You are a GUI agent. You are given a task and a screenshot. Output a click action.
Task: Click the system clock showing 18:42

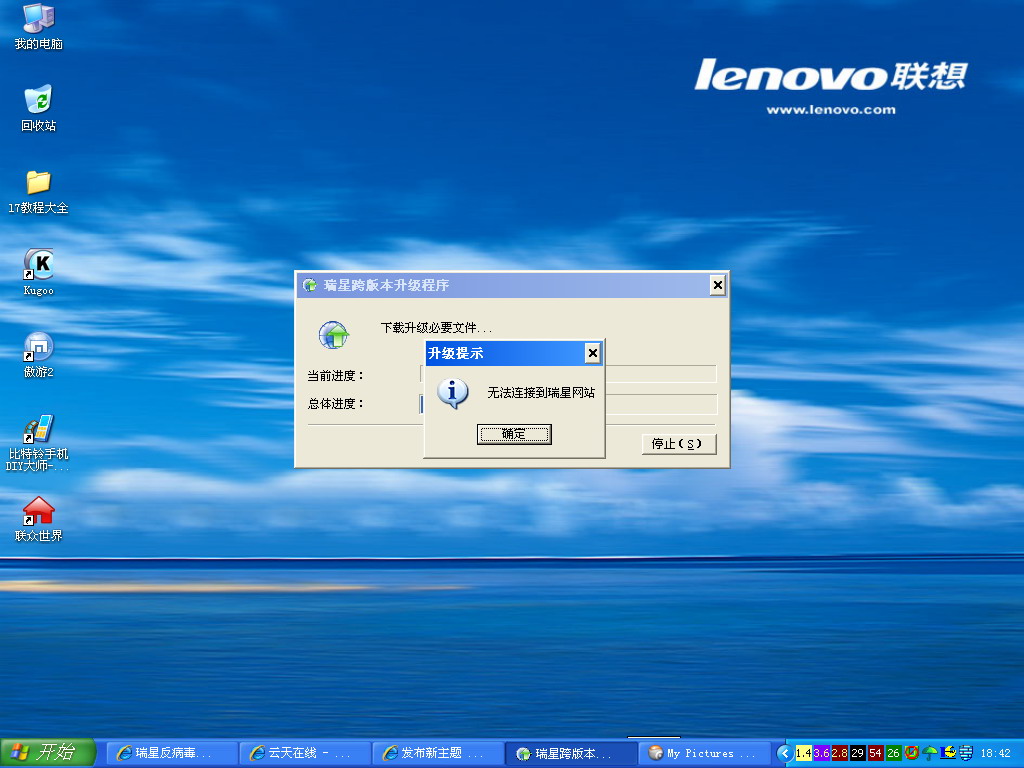pos(995,753)
